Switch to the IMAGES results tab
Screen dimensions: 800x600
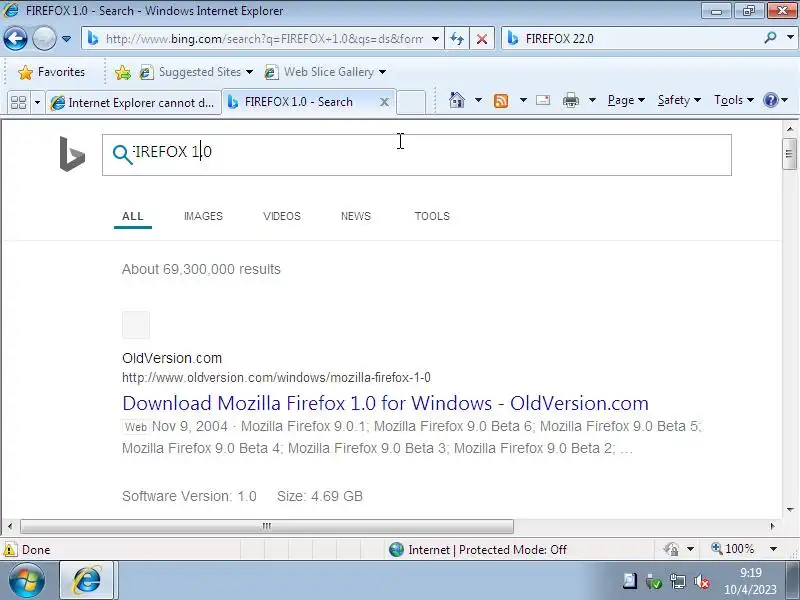203,216
